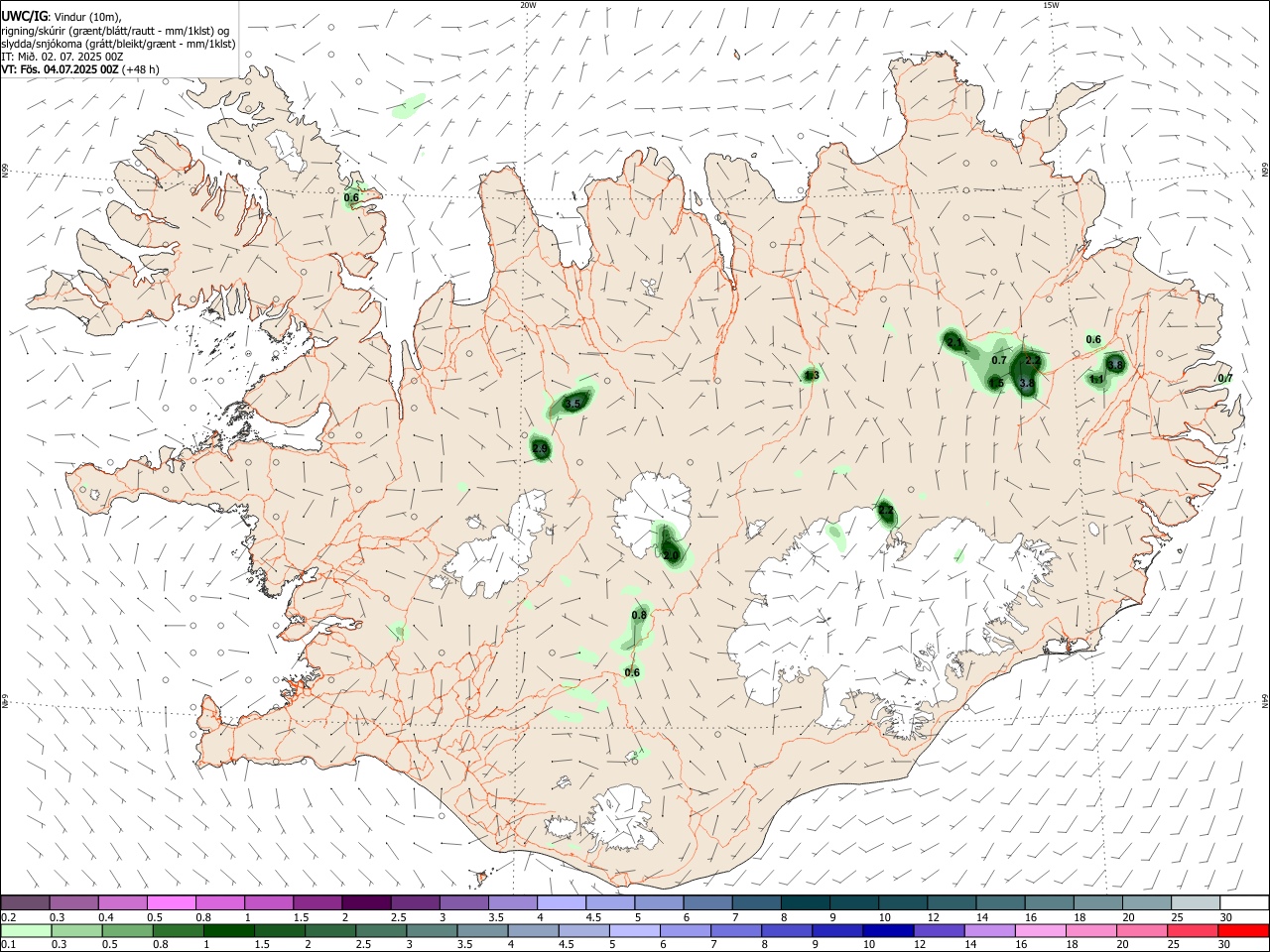Click the 0.7 value on the far east coast
The height and width of the screenshot is (952, 1270).
click(1225, 378)
